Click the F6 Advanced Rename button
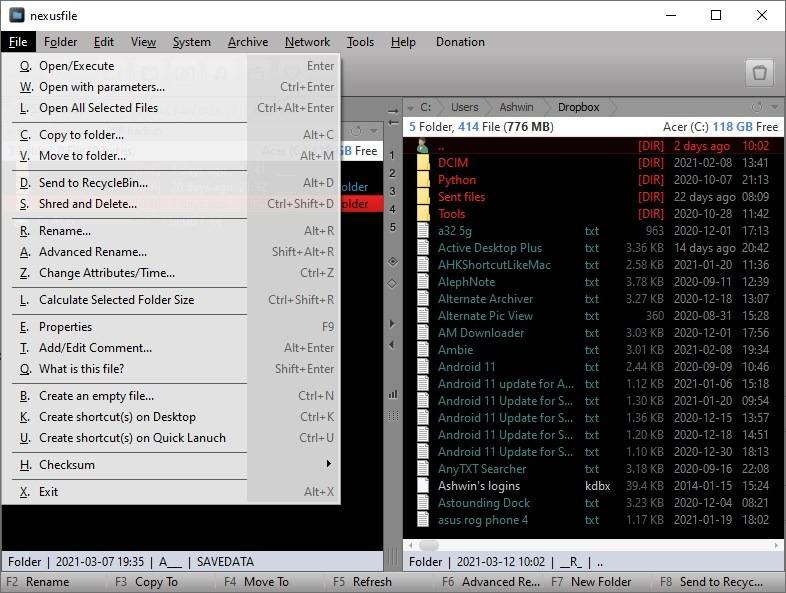 (492, 582)
